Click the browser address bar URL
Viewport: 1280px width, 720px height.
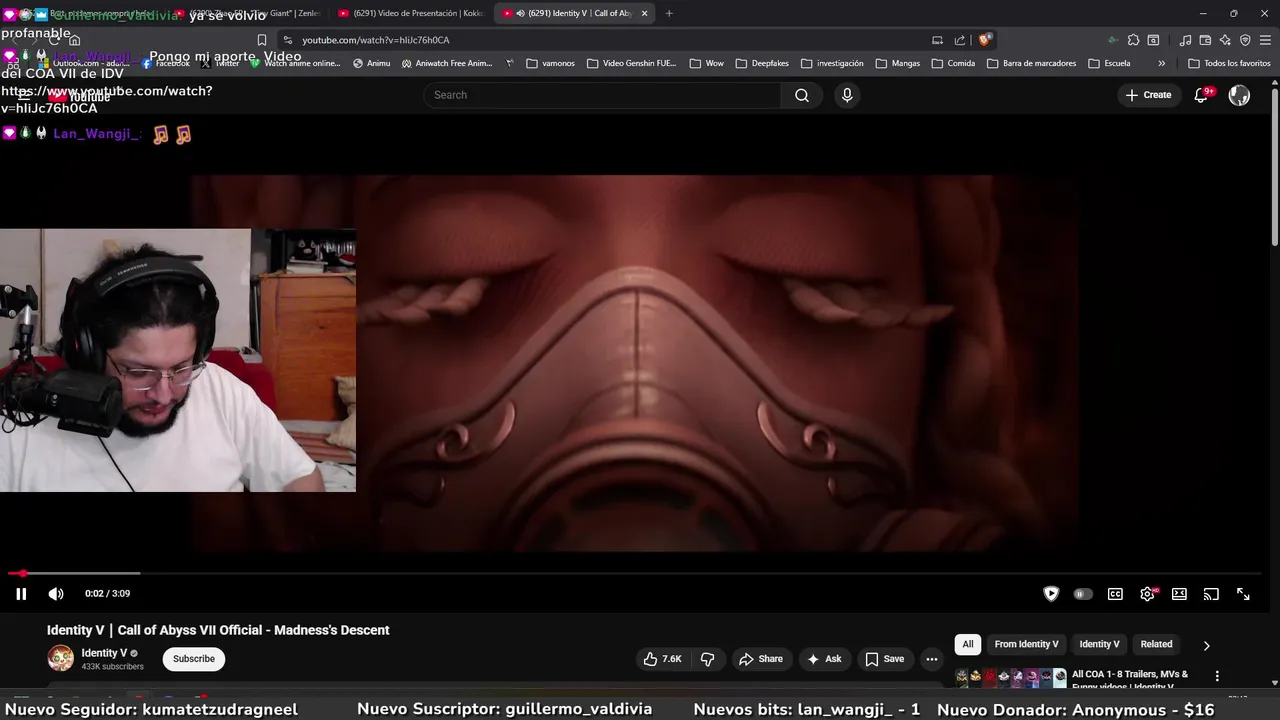pos(376,40)
